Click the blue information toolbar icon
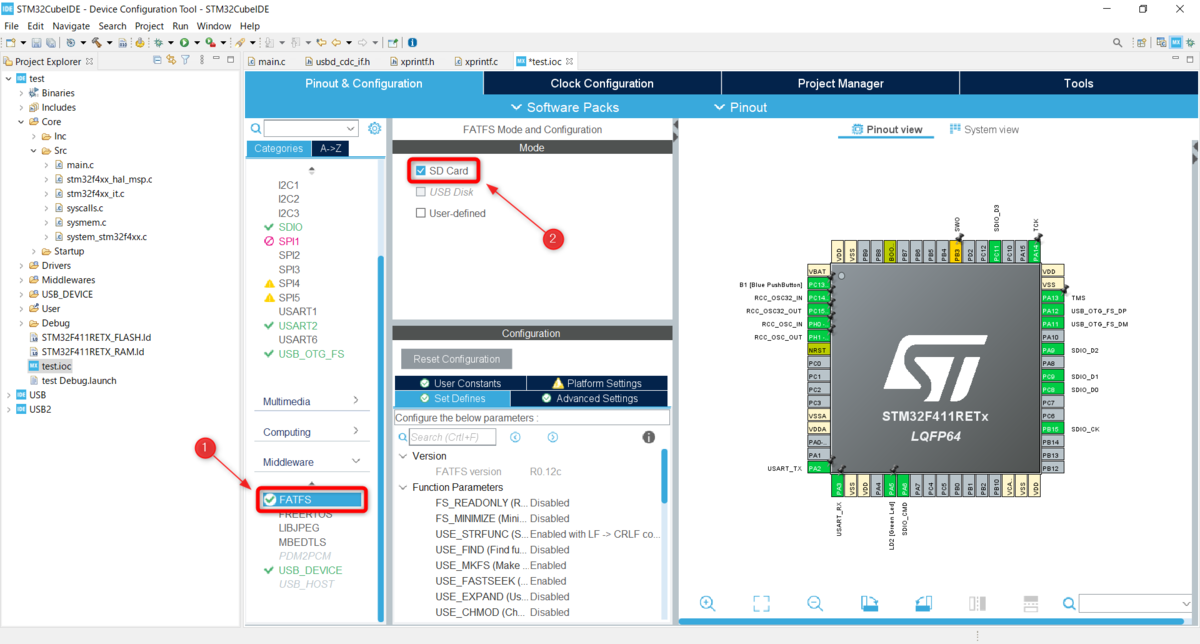 (x=412, y=43)
